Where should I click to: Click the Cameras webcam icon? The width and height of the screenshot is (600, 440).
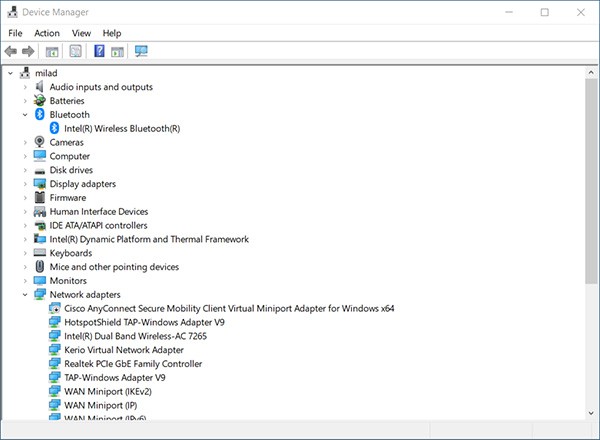pyautogui.click(x=39, y=142)
